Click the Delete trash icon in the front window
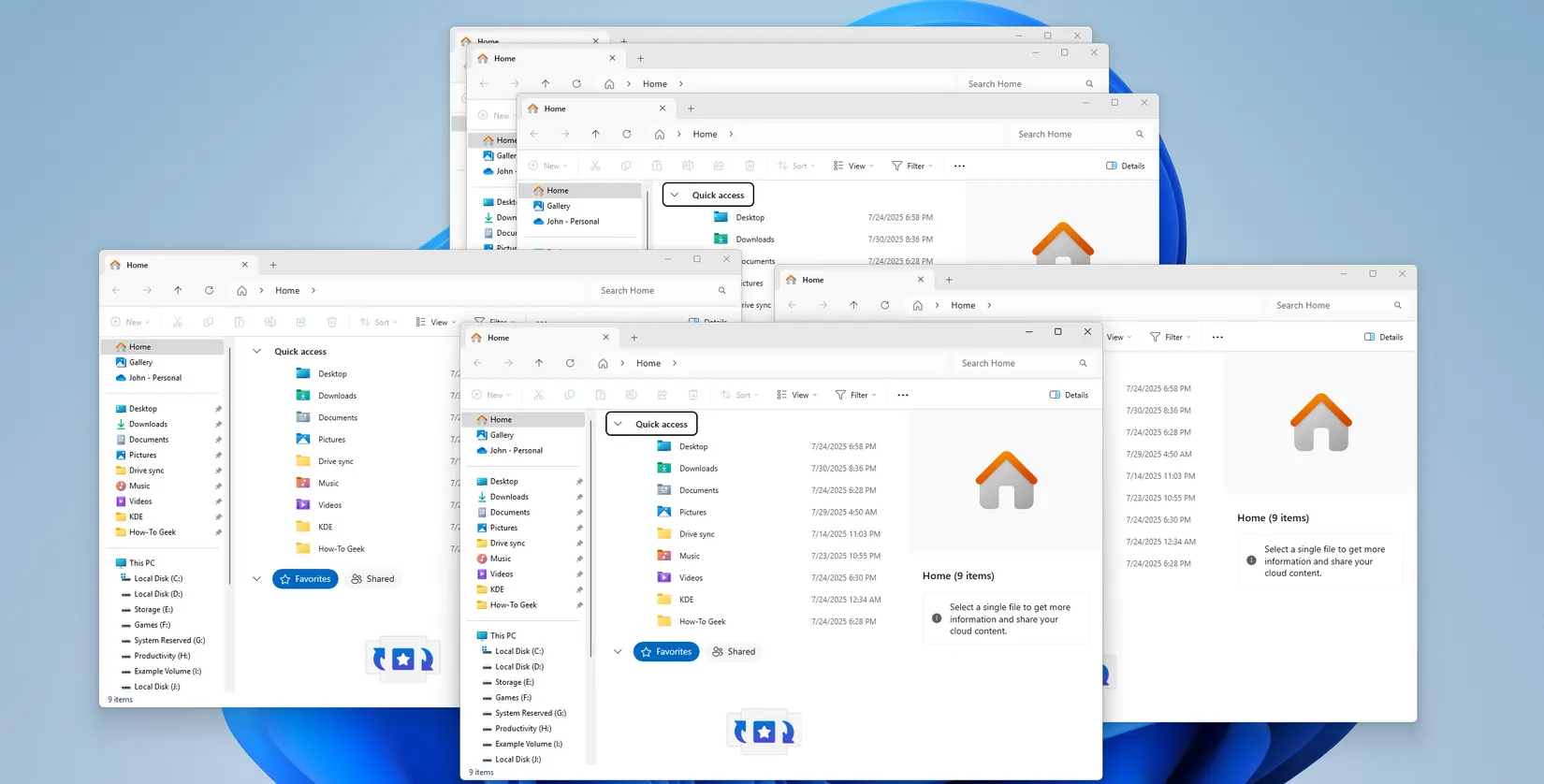 (x=692, y=395)
